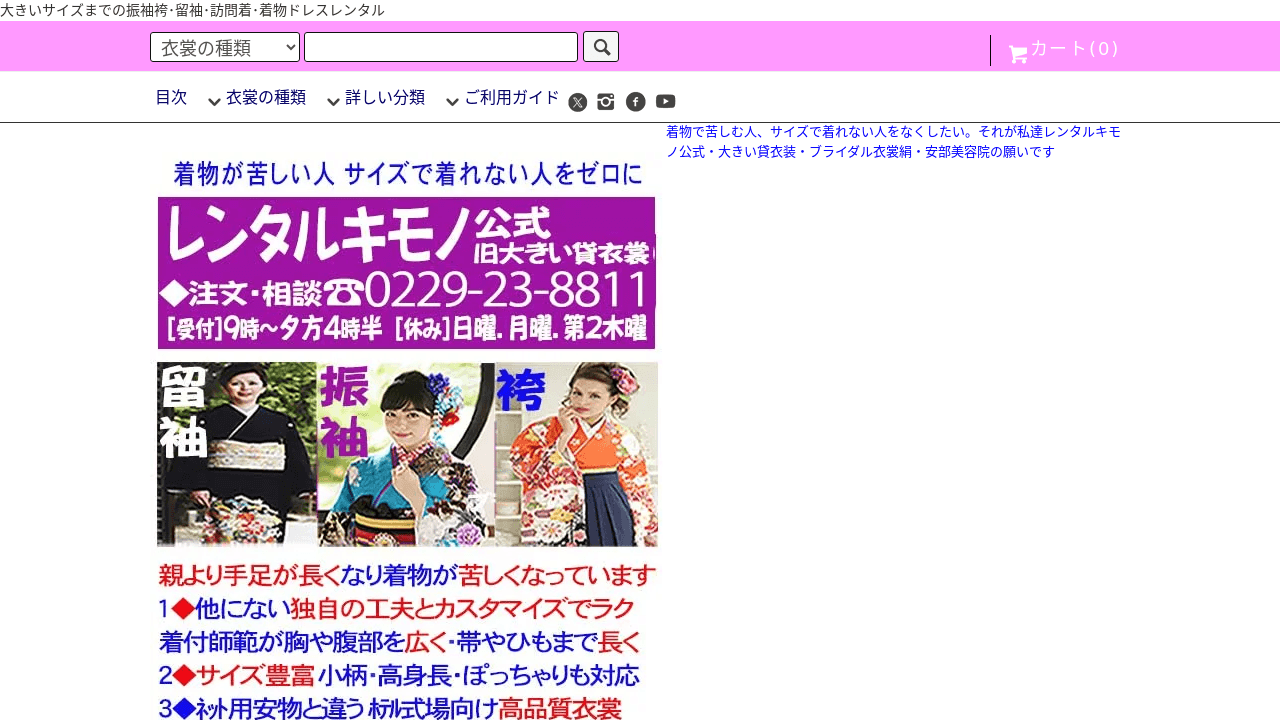The height and width of the screenshot is (720, 1280).
Task: Focus the search text input field
Action: pos(441,47)
